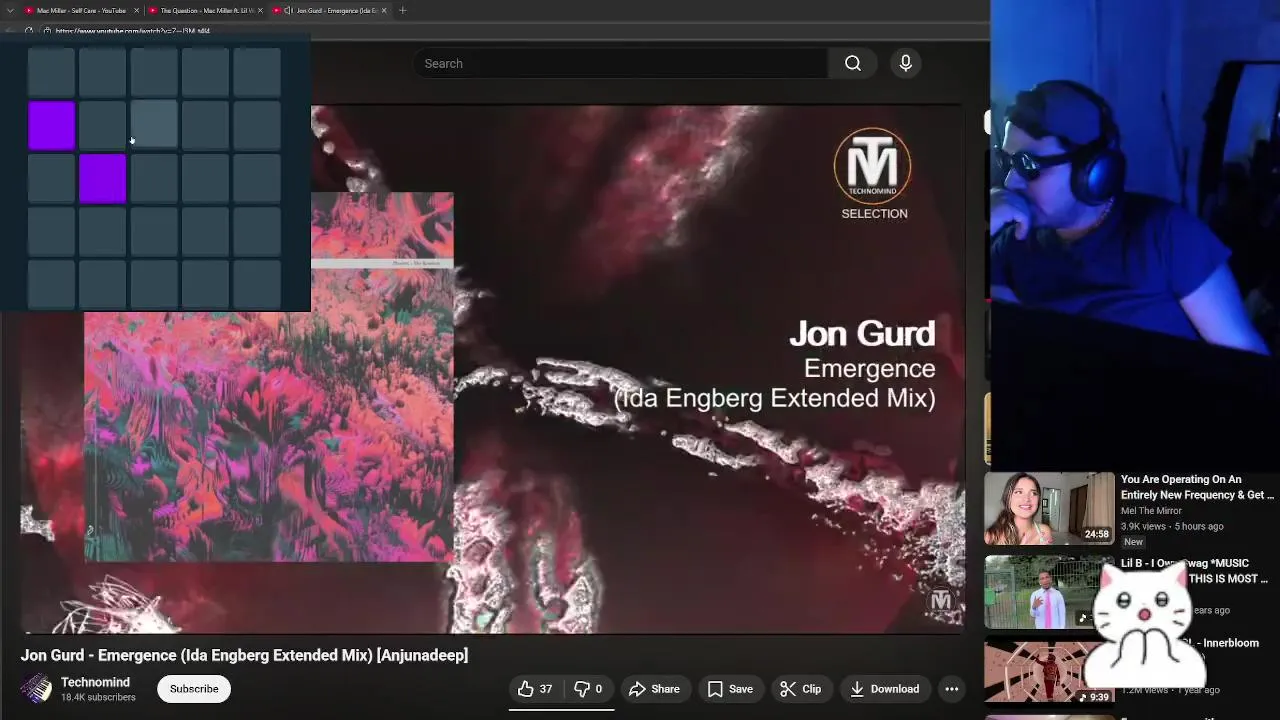Click the 18.4K subscribers text
The height and width of the screenshot is (720, 1280).
click(98, 697)
